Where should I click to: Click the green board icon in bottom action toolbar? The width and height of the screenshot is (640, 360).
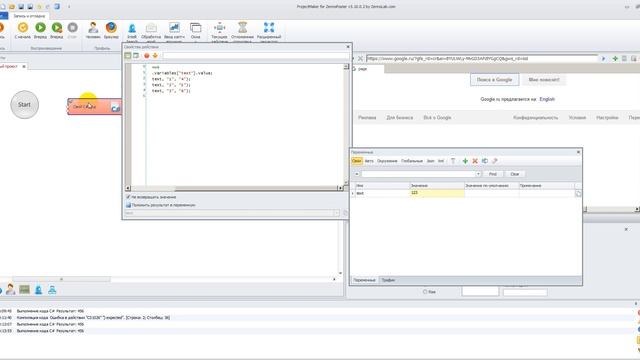pos(24,290)
